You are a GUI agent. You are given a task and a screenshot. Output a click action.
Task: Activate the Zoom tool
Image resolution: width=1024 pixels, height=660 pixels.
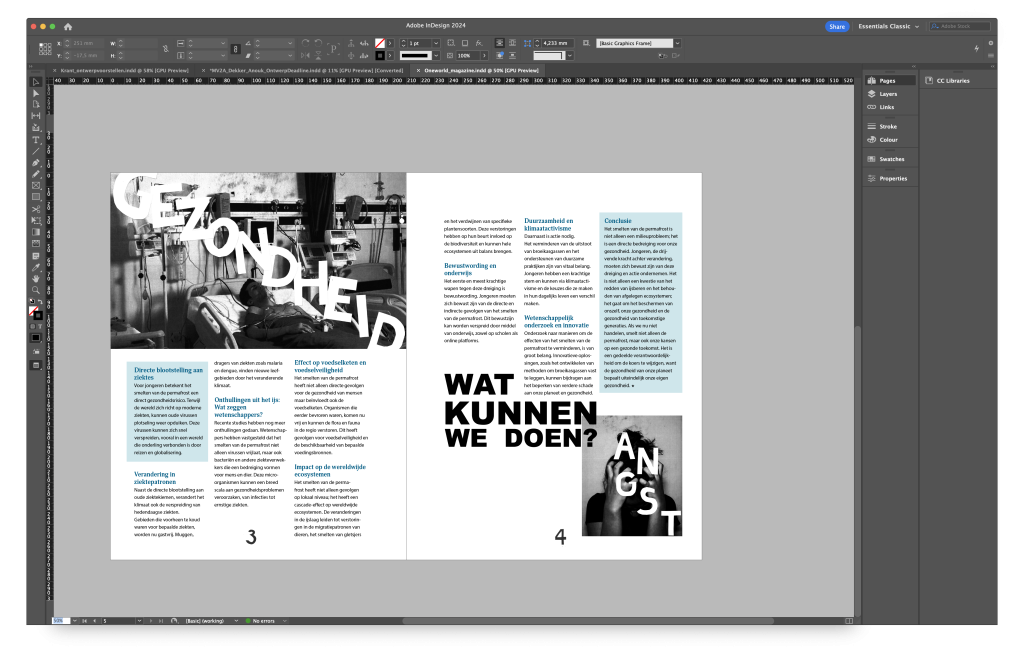coord(36,290)
